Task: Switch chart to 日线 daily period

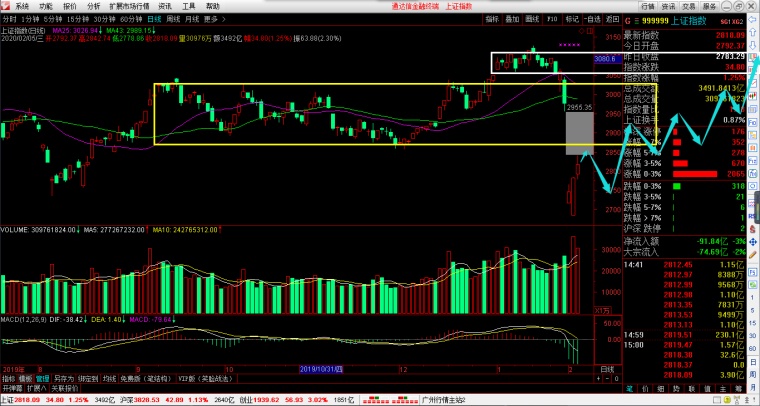Action: [153, 19]
